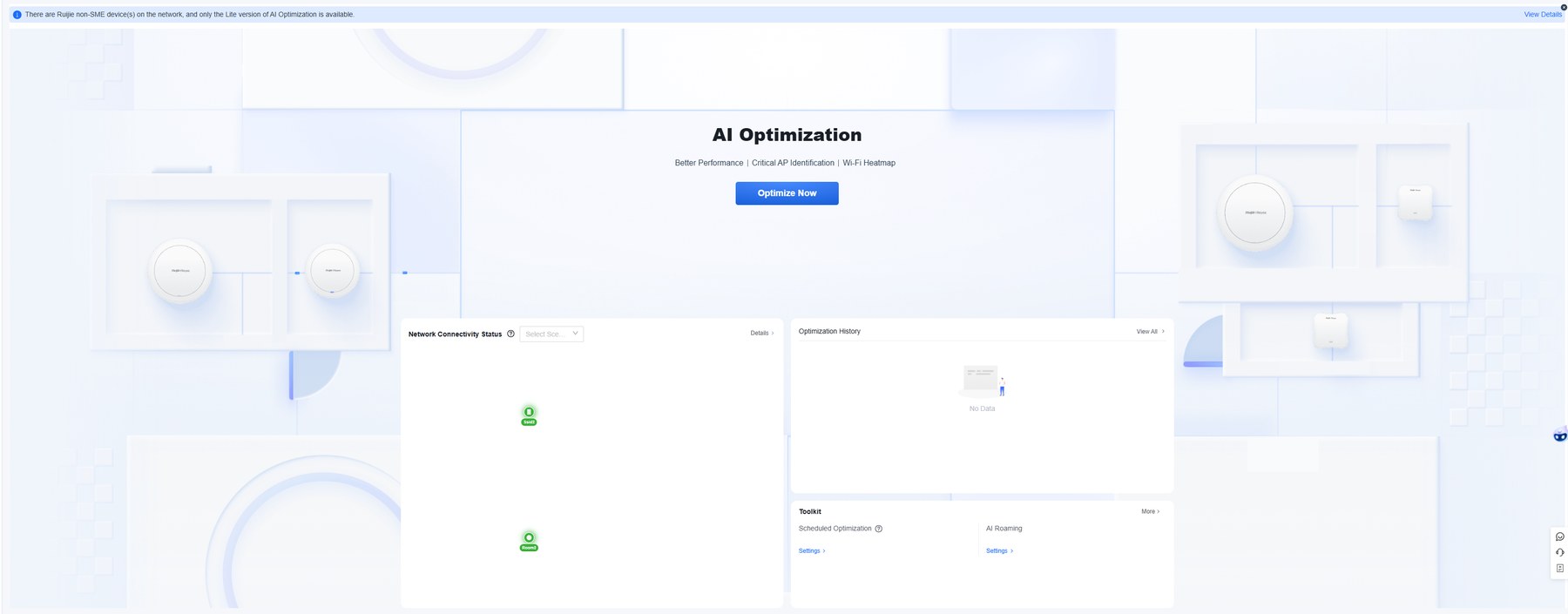Open View Details in the notification banner
The height and width of the screenshot is (614, 1568).
1542,15
